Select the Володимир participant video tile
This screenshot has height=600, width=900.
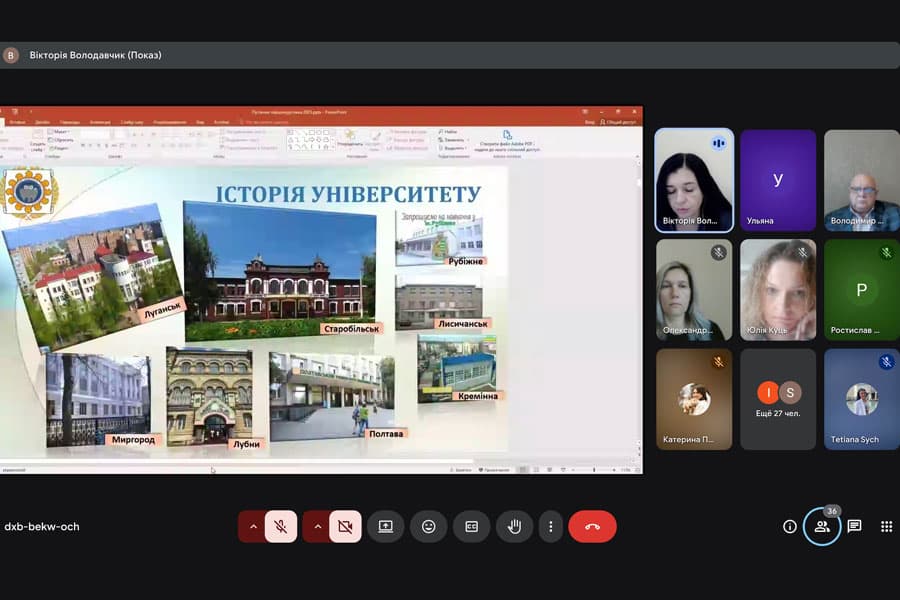862,180
